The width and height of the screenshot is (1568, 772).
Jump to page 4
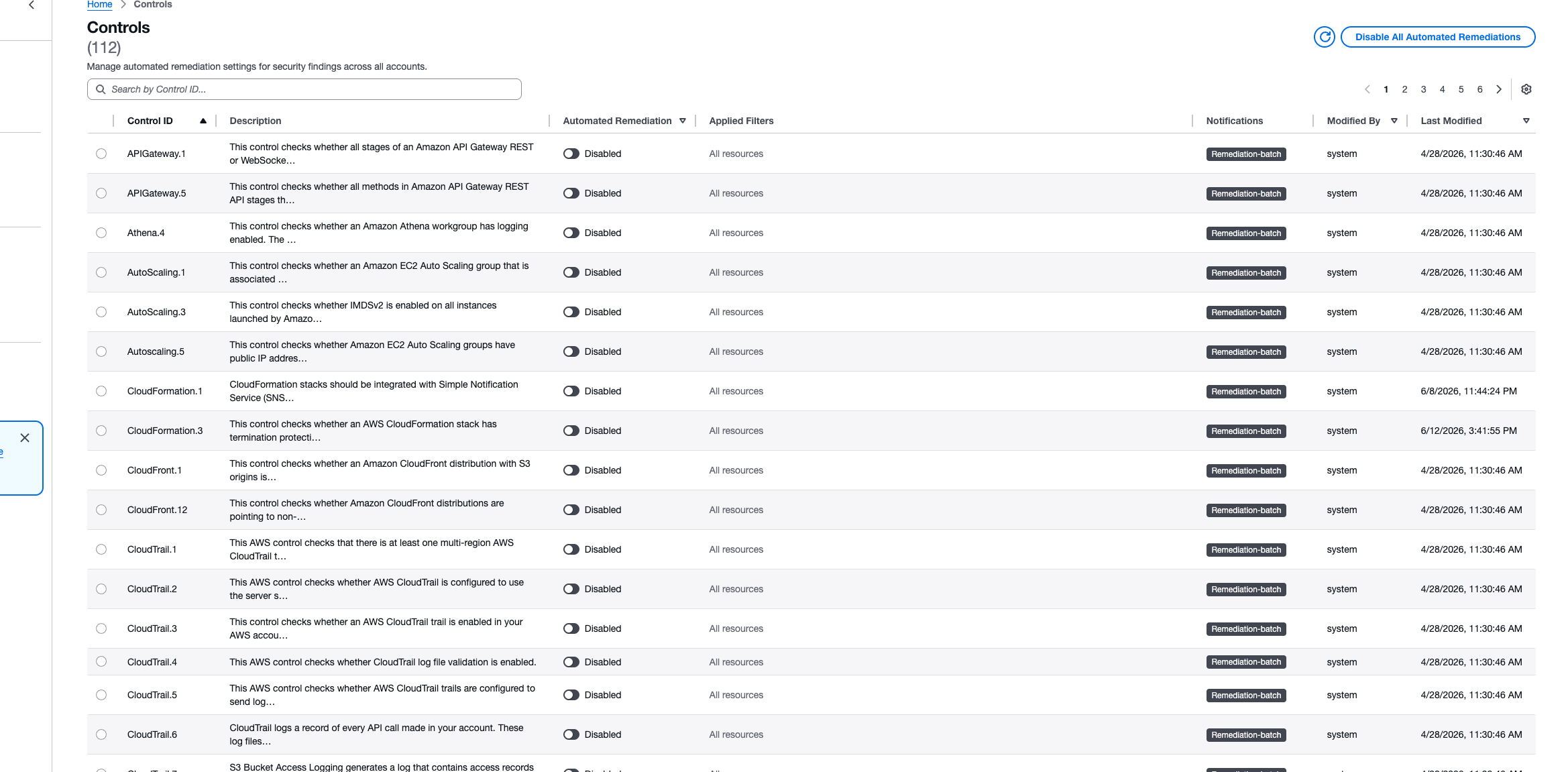tap(1442, 89)
